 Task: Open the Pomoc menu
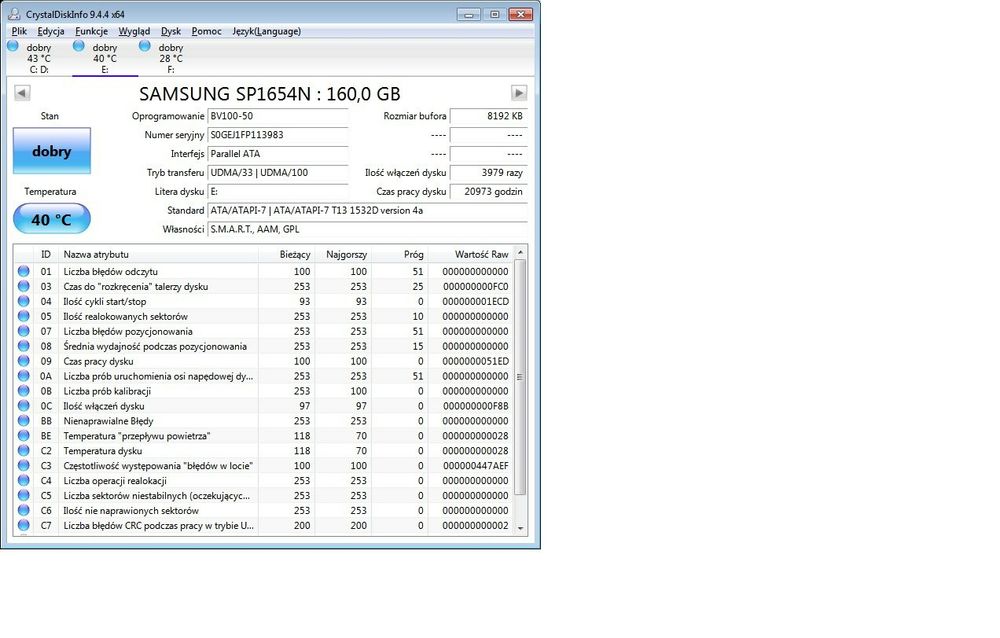pos(206,31)
